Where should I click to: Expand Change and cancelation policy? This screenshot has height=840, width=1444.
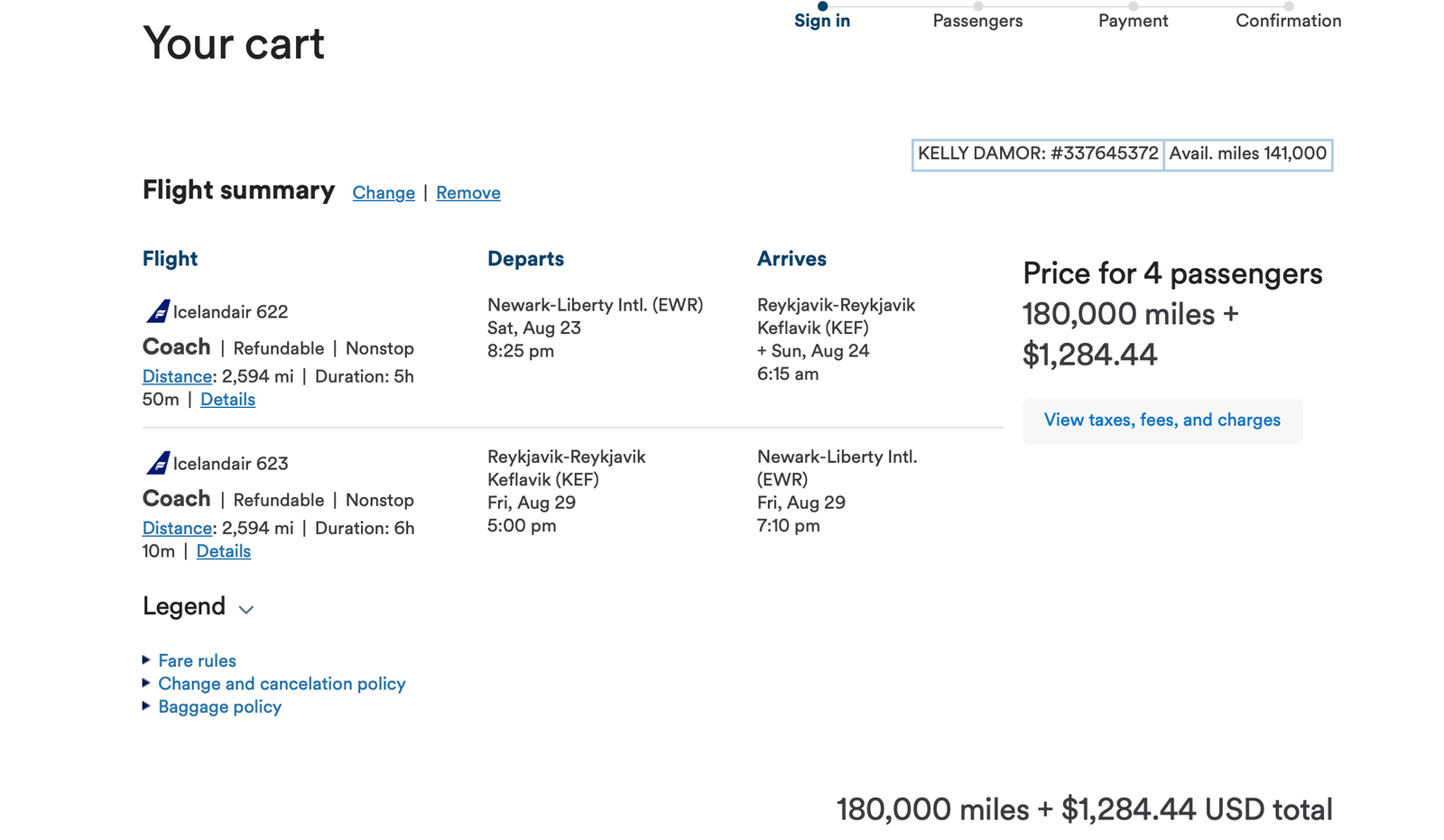pos(282,684)
